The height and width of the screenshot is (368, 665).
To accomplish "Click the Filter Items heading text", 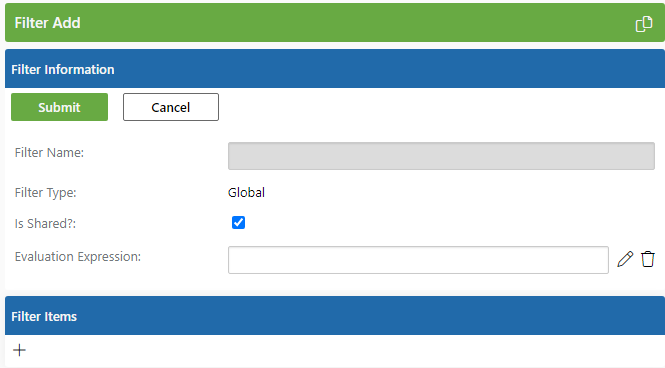I will (x=44, y=317).
